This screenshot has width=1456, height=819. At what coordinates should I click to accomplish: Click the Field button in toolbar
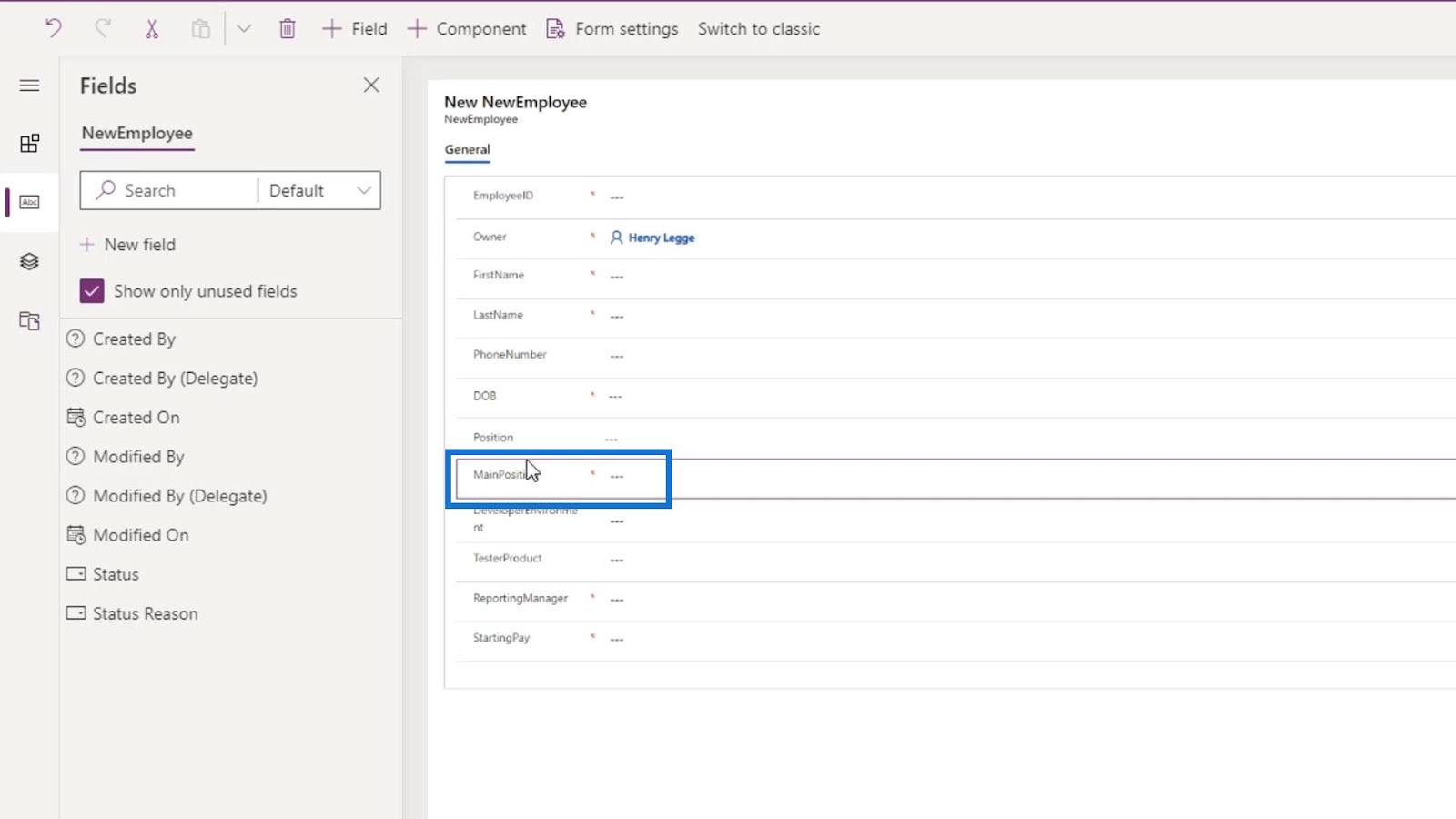pos(354,28)
